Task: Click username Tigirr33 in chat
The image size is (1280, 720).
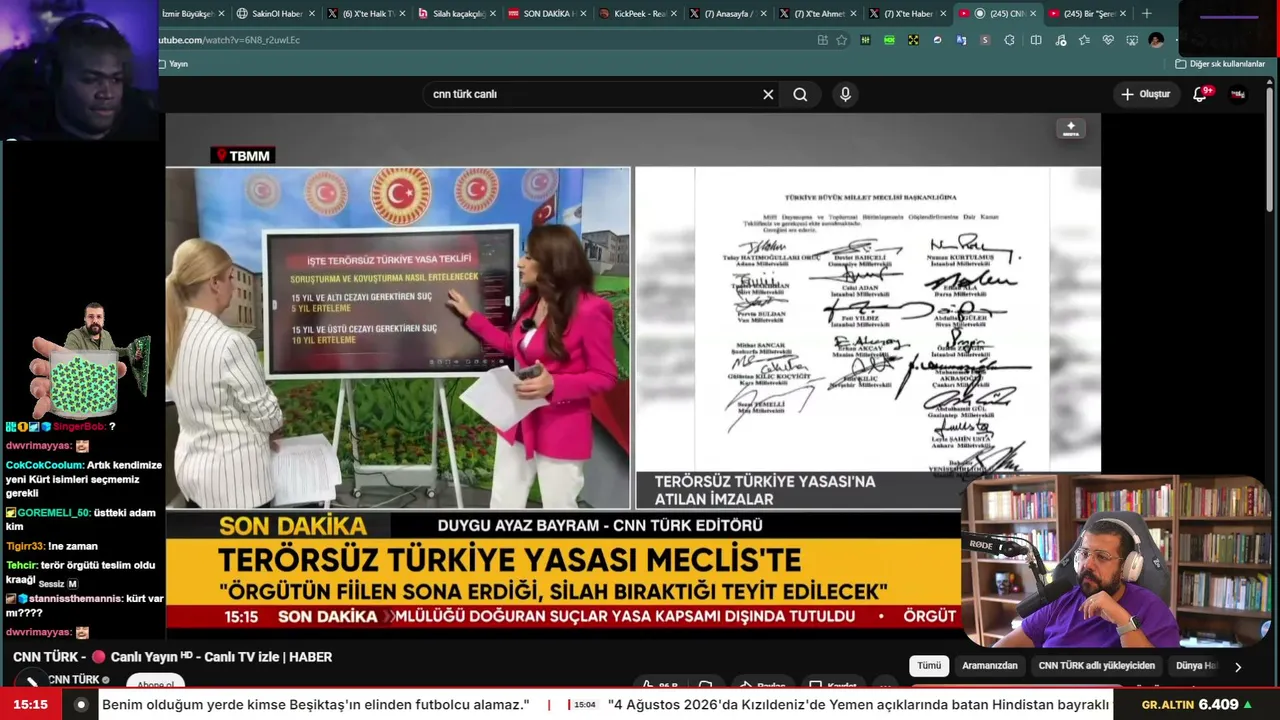Action: [x=25, y=546]
